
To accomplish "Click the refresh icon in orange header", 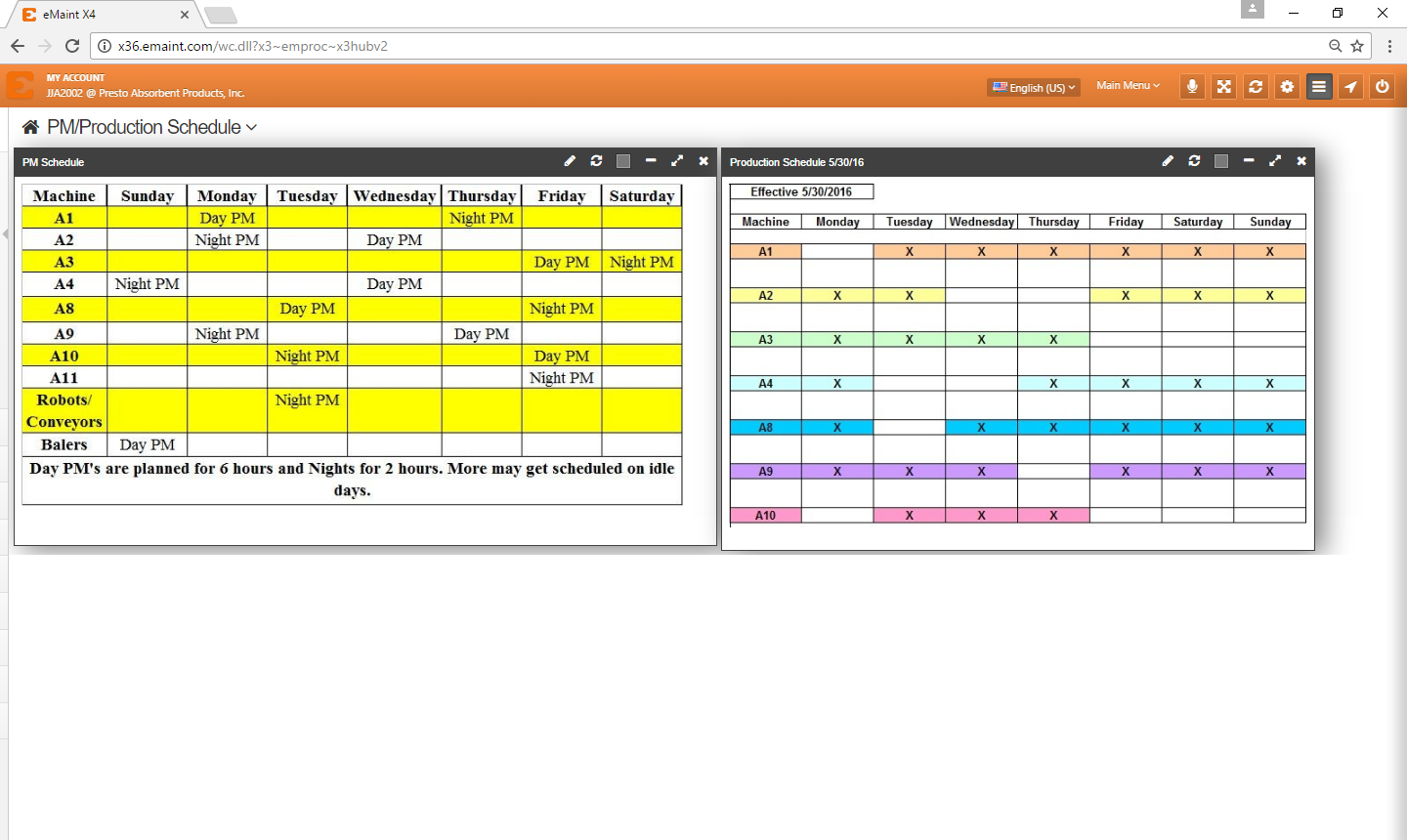I will (1256, 87).
